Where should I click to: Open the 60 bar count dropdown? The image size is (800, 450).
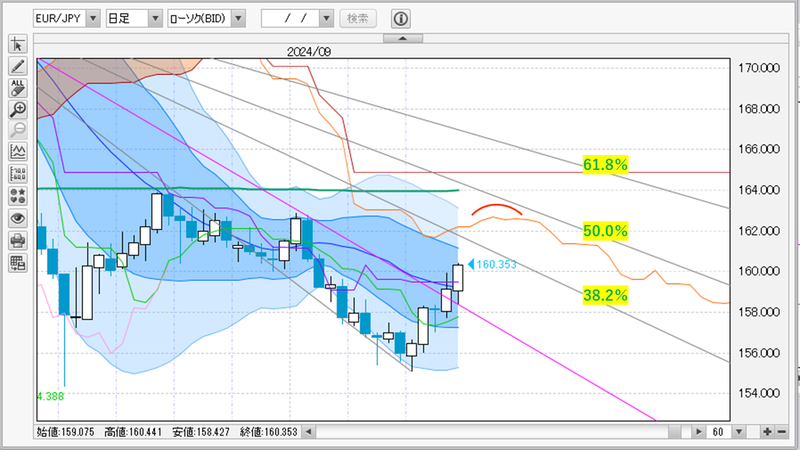tap(739, 432)
